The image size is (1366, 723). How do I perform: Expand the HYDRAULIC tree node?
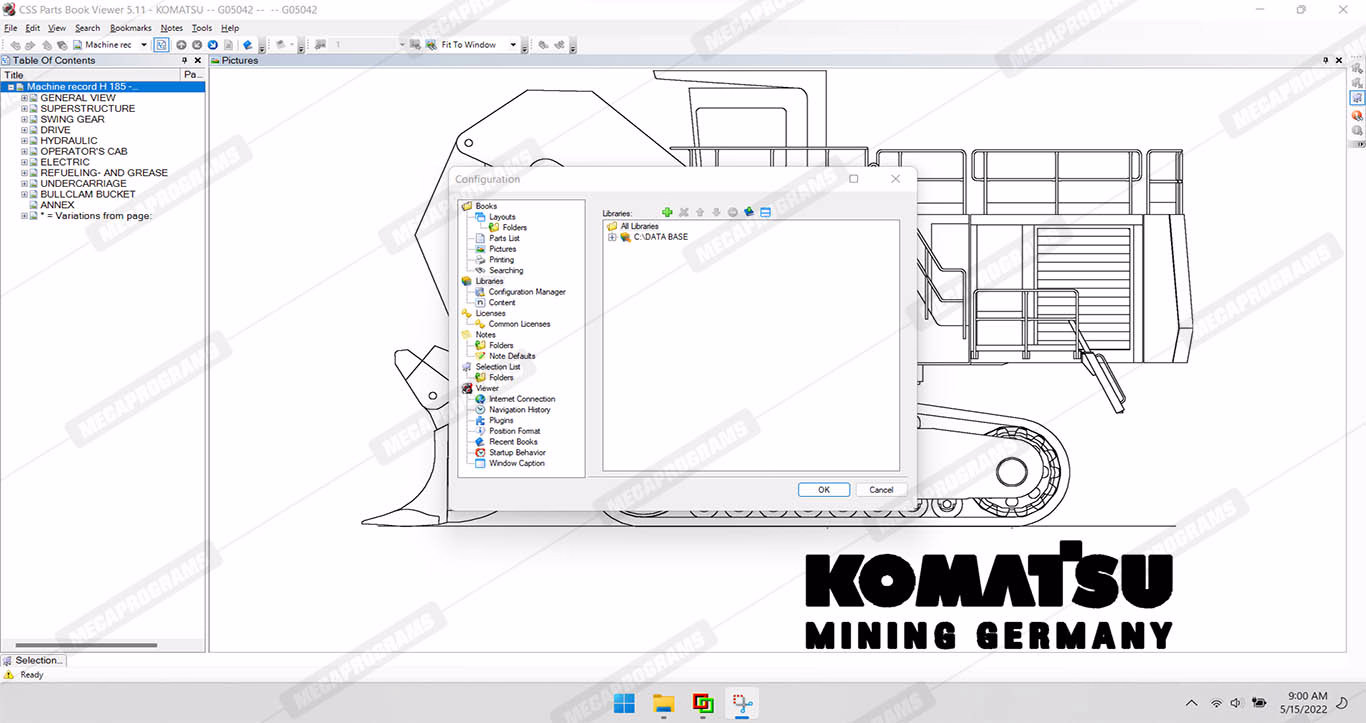coord(25,141)
